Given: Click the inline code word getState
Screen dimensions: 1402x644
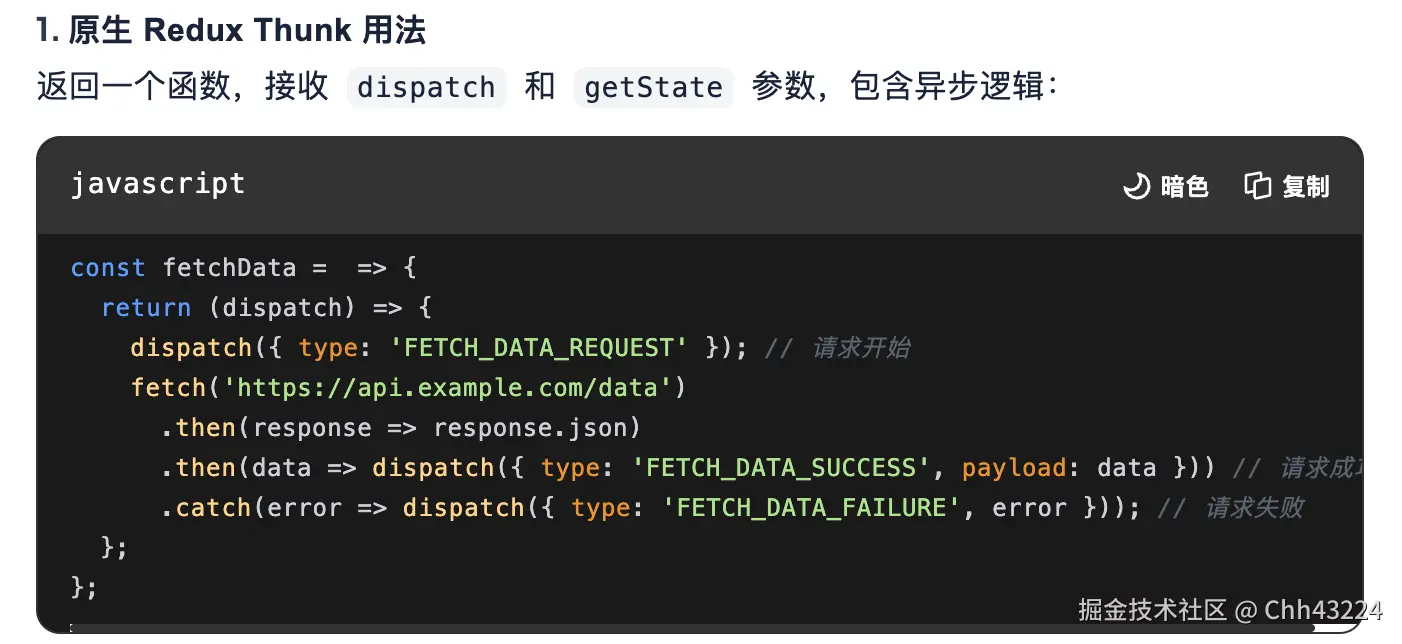Looking at the screenshot, I should (x=653, y=87).
